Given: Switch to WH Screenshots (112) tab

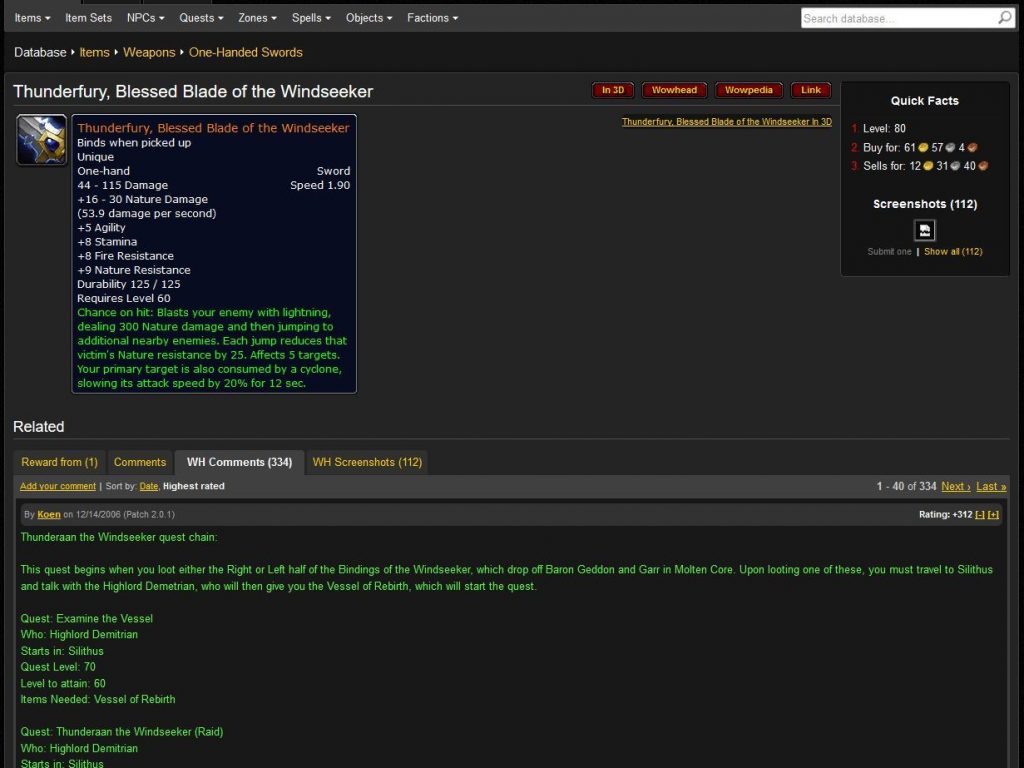Looking at the screenshot, I should 367,462.
